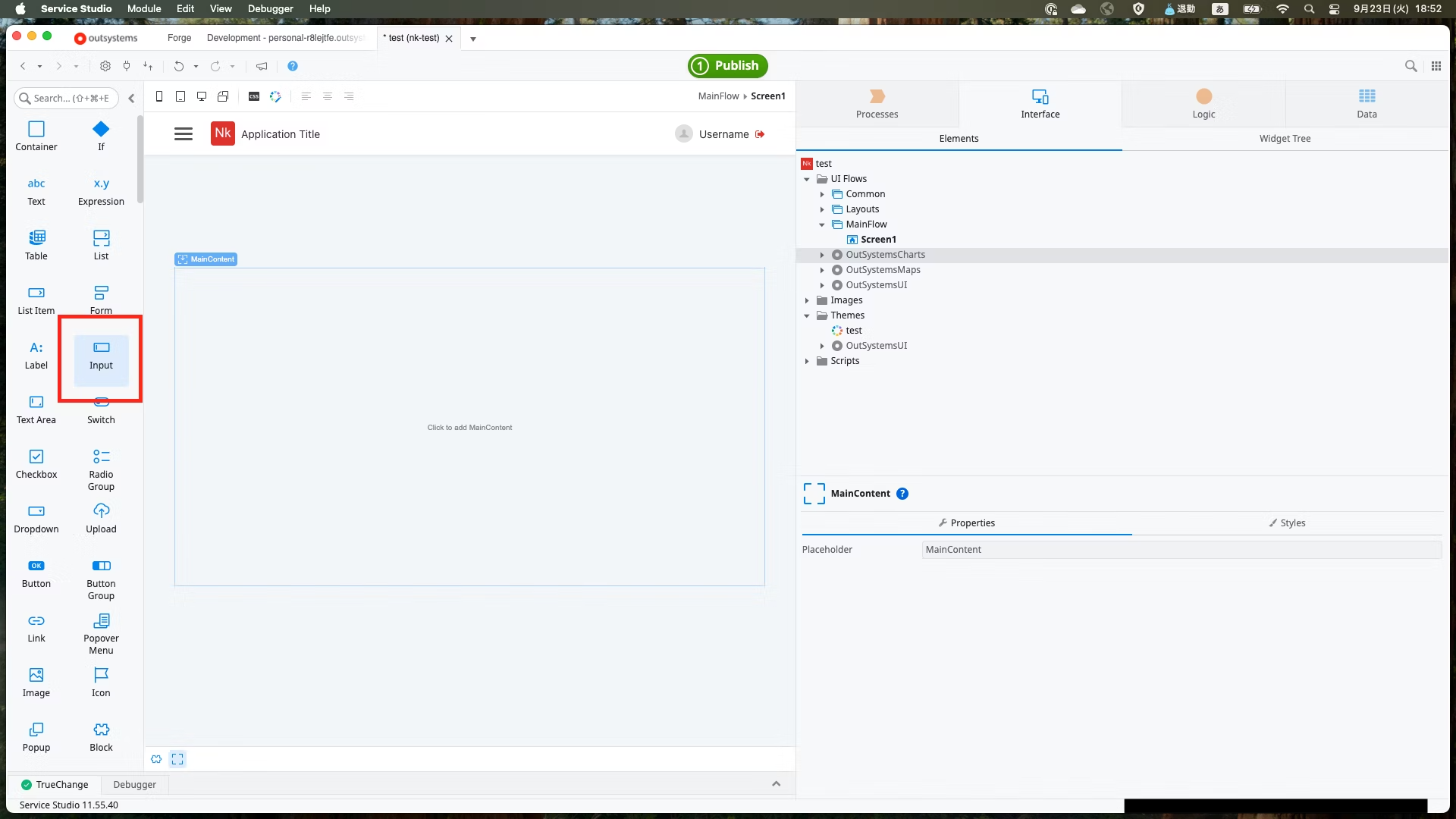
Task: Switch to the Widget Tree tab
Action: coord(1284,138)
